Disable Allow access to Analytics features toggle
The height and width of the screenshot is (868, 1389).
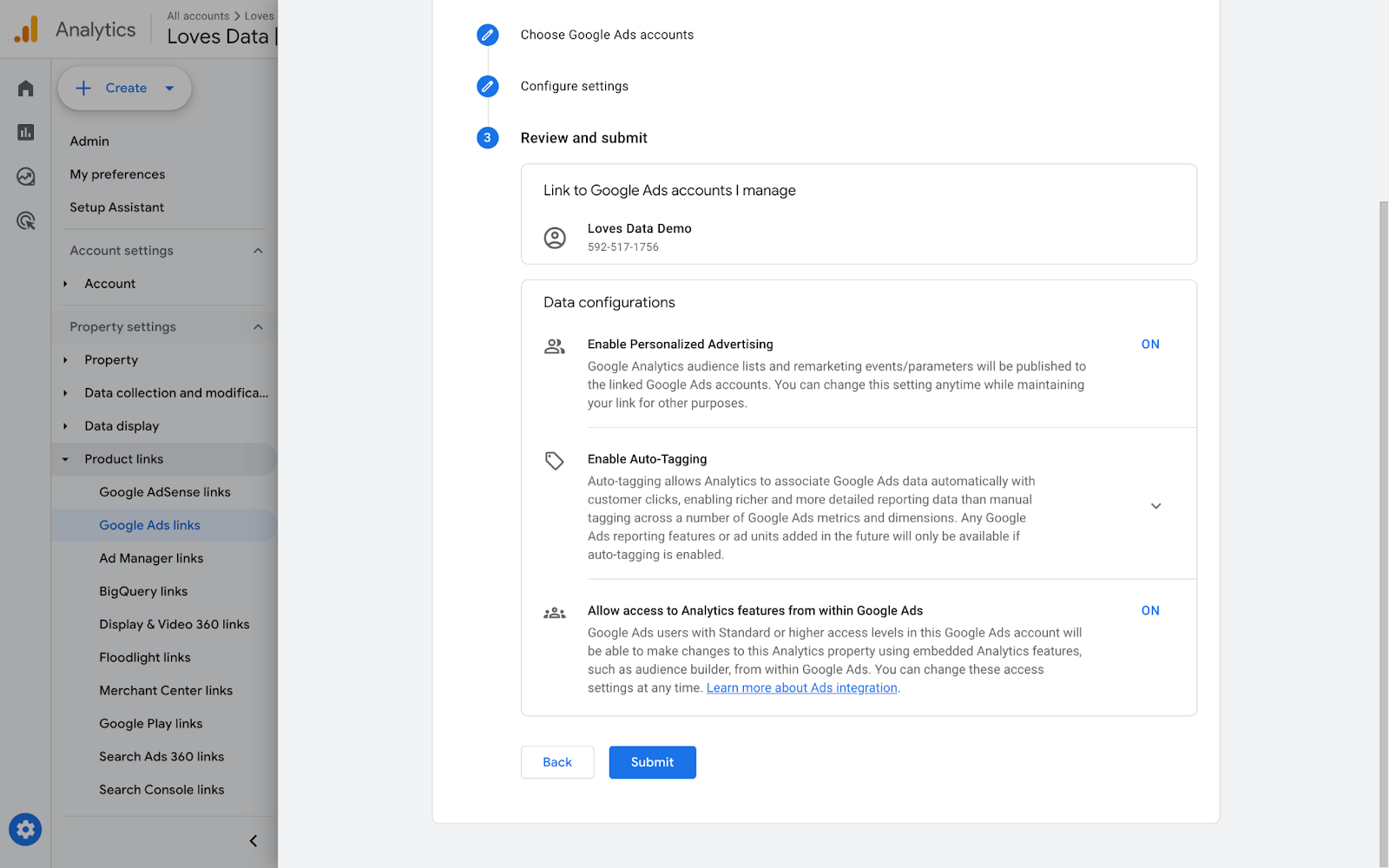click(1149, 610)
